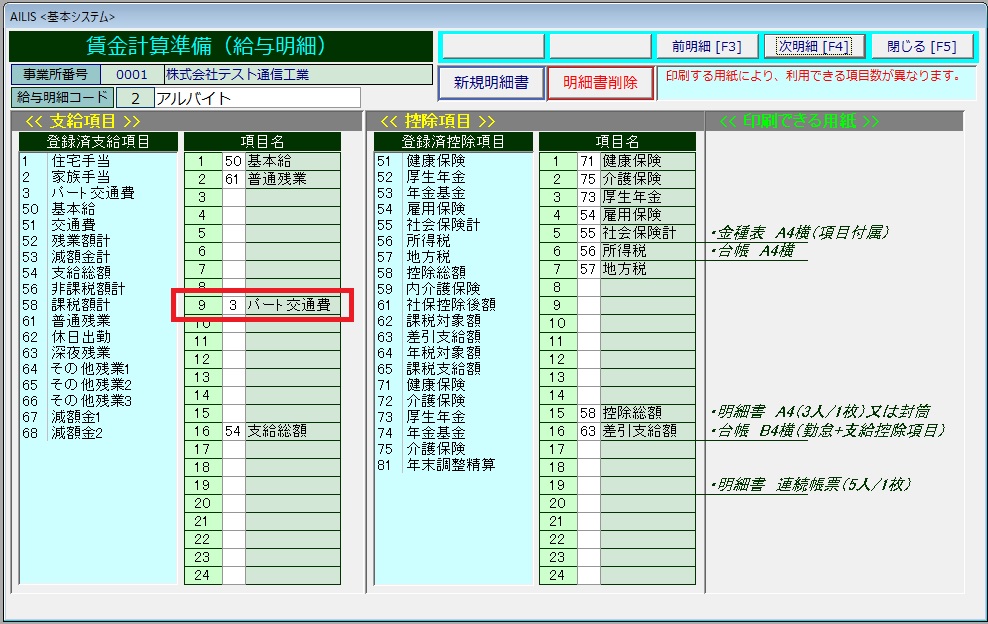Choose 所得税 from registered deduction items list

coord(428,241)
